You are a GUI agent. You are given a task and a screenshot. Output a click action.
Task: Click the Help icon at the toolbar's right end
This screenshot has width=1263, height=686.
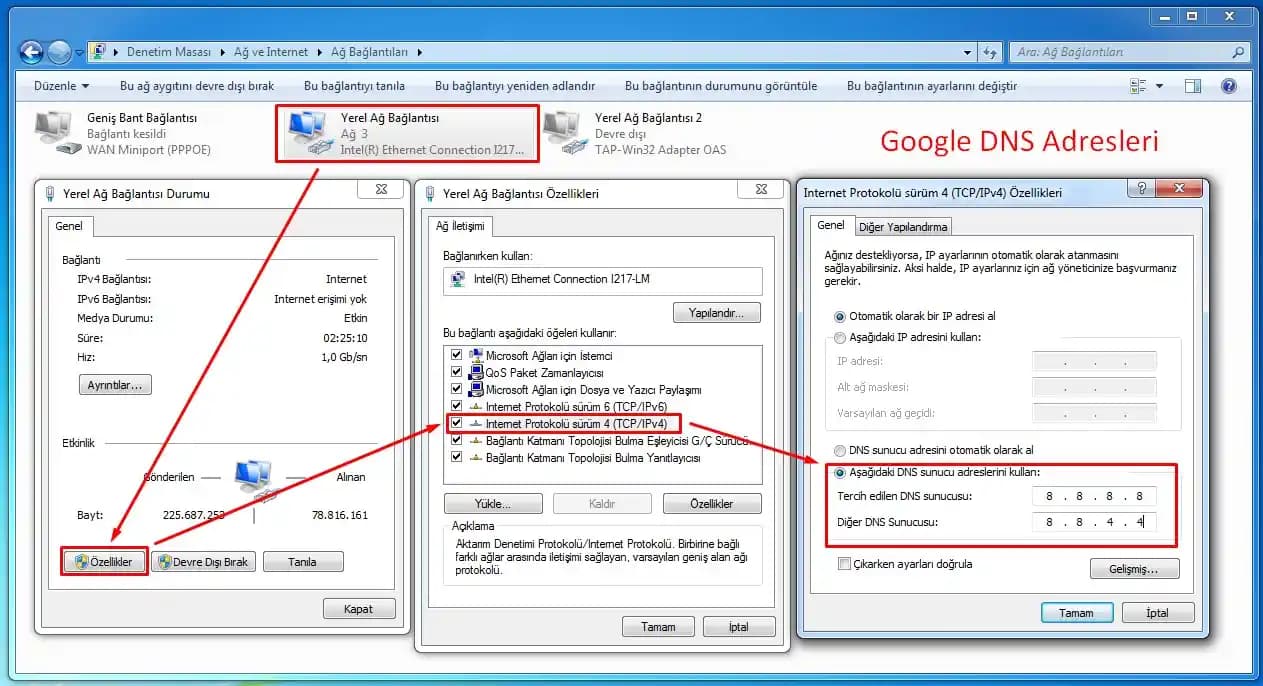[1229, 86]
